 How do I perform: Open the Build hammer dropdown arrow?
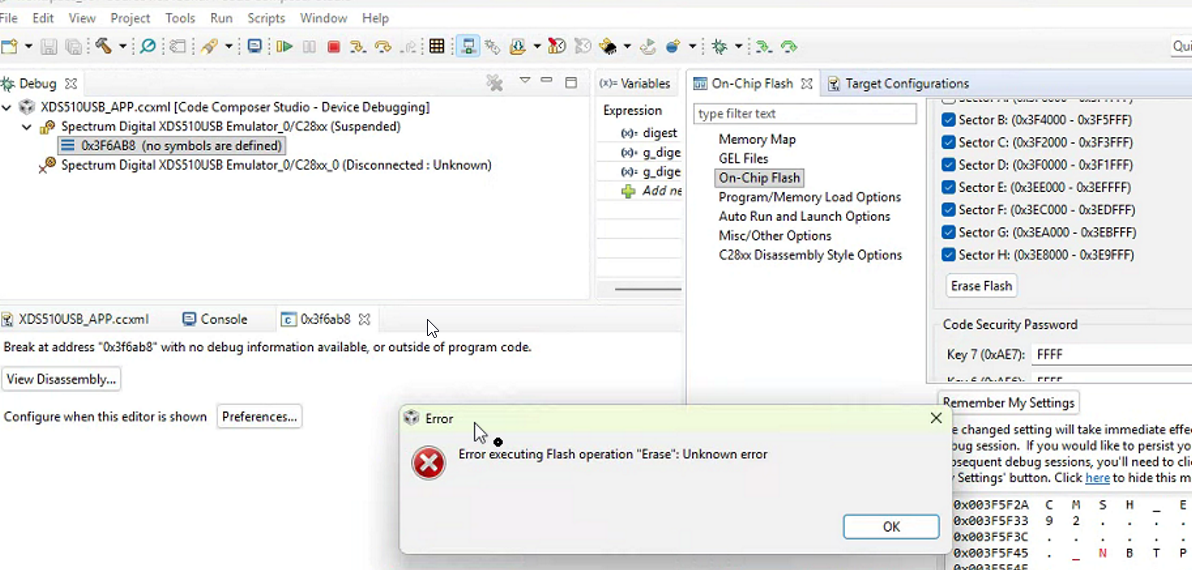122,47
